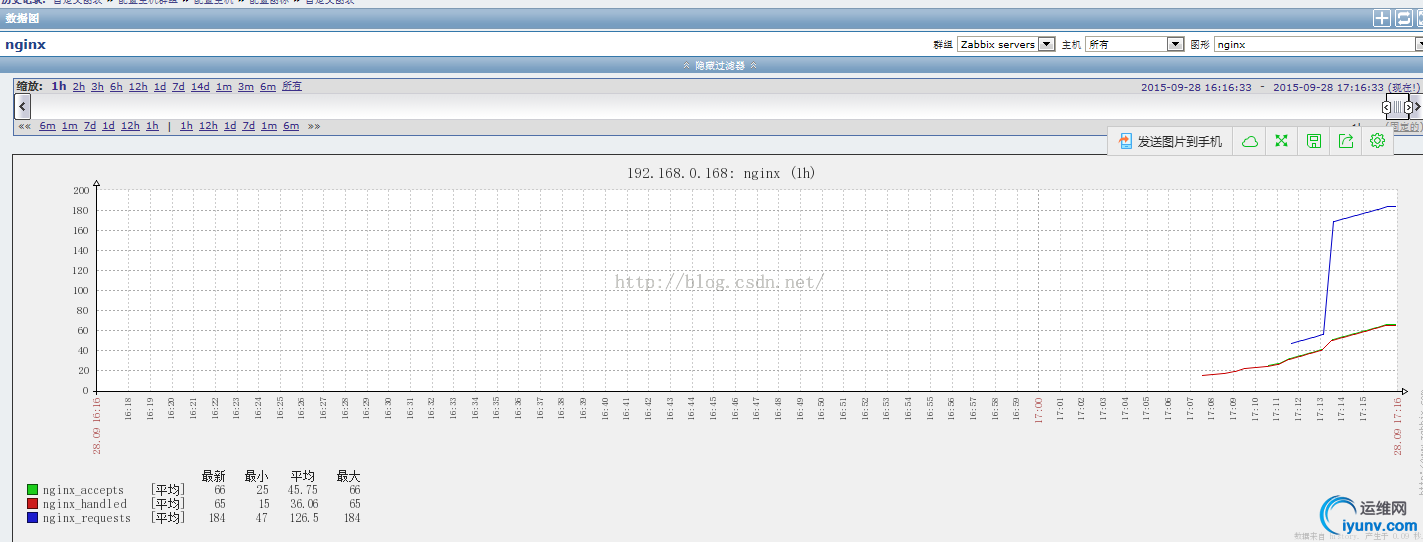The width and height of the screenshot is (1423, 542).
Task: Set zoom to 3h
Action: (x=97, y=86)
